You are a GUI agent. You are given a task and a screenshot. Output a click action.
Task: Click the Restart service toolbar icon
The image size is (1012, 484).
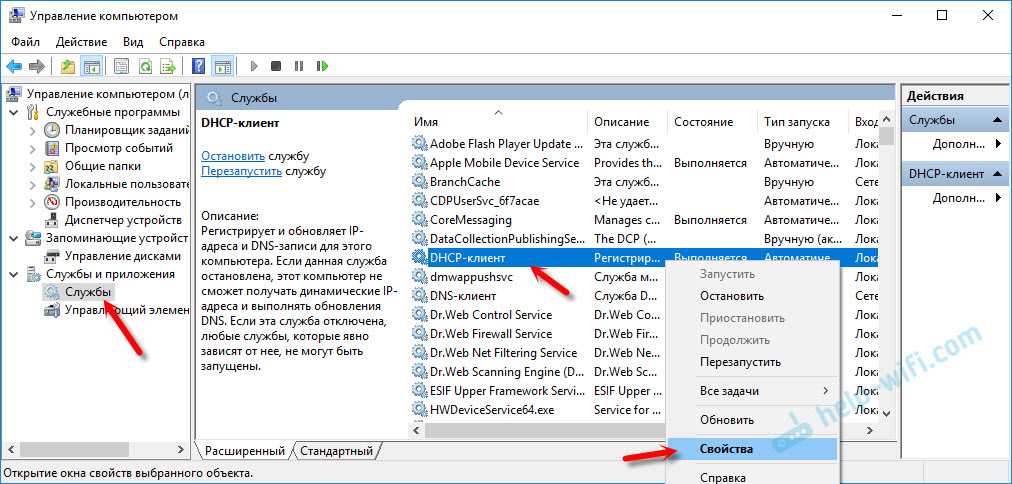tap(322, 66)
